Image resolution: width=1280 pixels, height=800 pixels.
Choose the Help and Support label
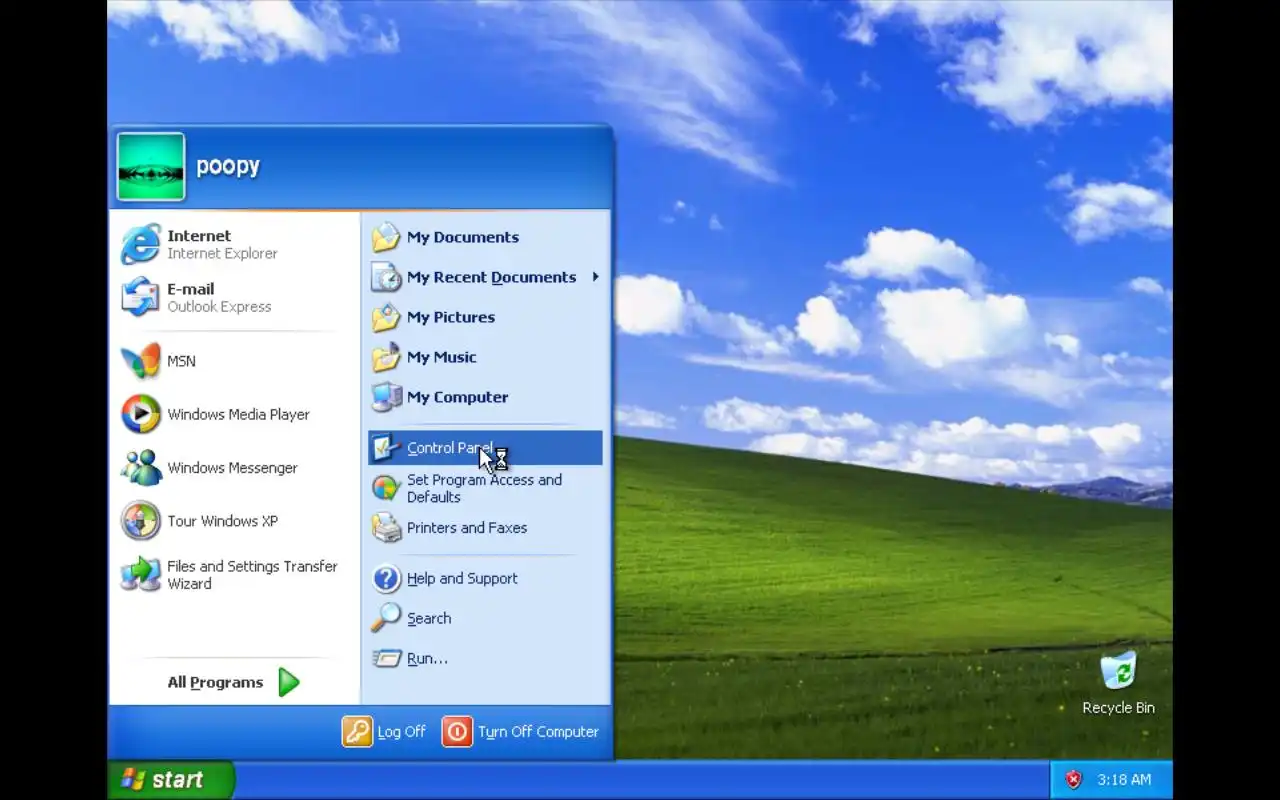tap(462, 578)
